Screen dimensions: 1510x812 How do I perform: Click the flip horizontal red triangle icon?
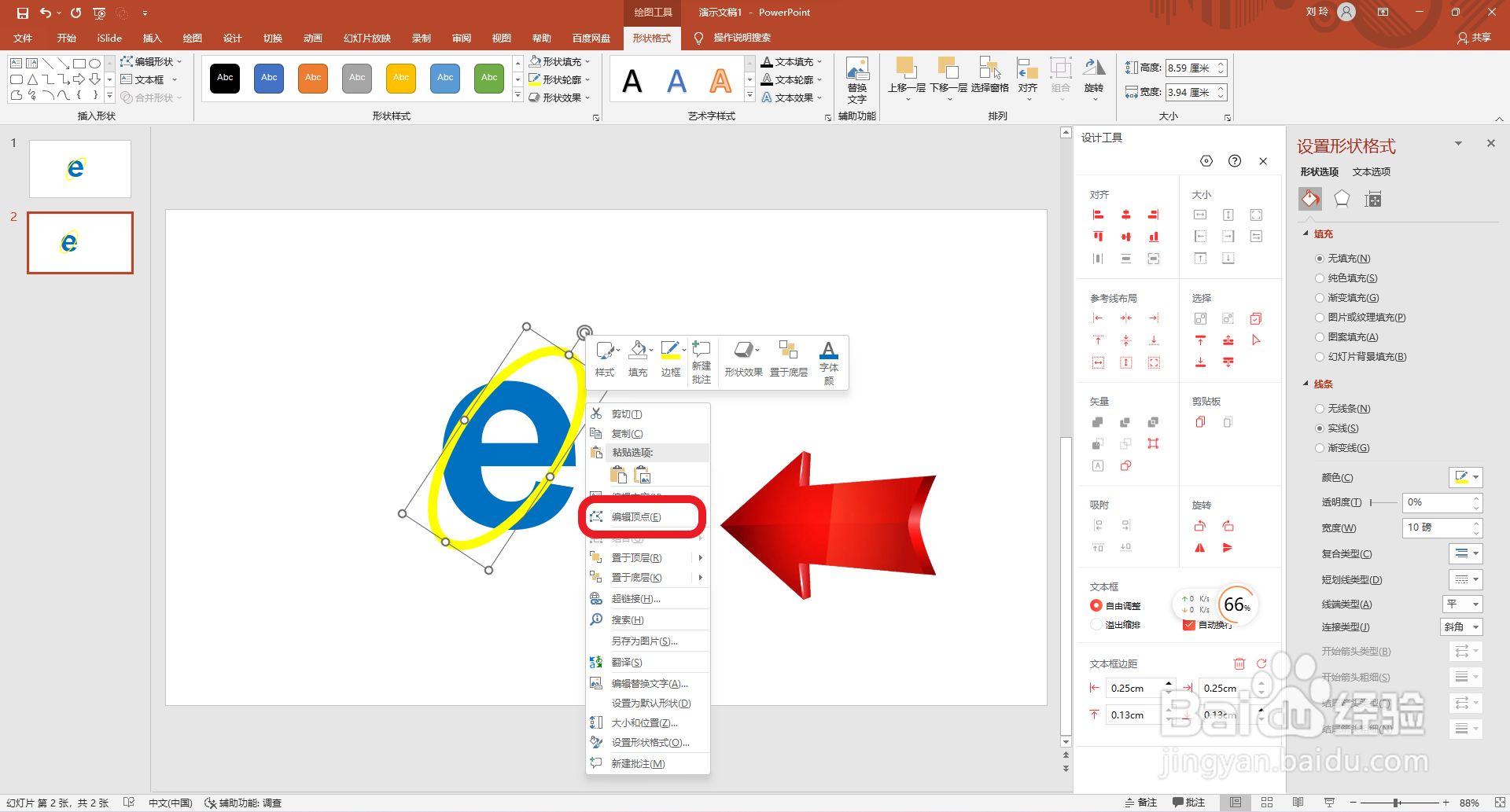tap(1200, 548)
